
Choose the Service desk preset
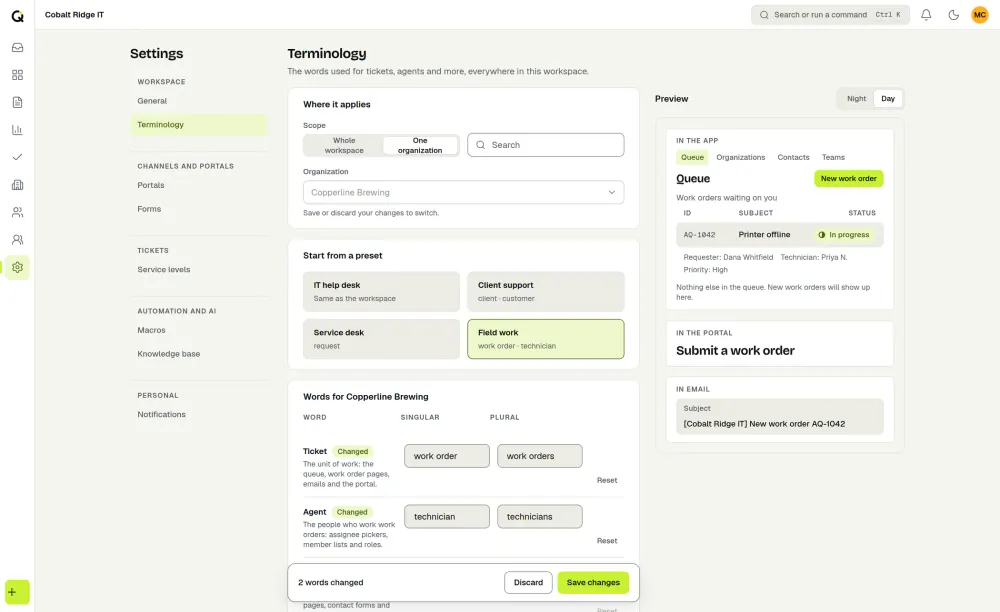tap(381, 339)
